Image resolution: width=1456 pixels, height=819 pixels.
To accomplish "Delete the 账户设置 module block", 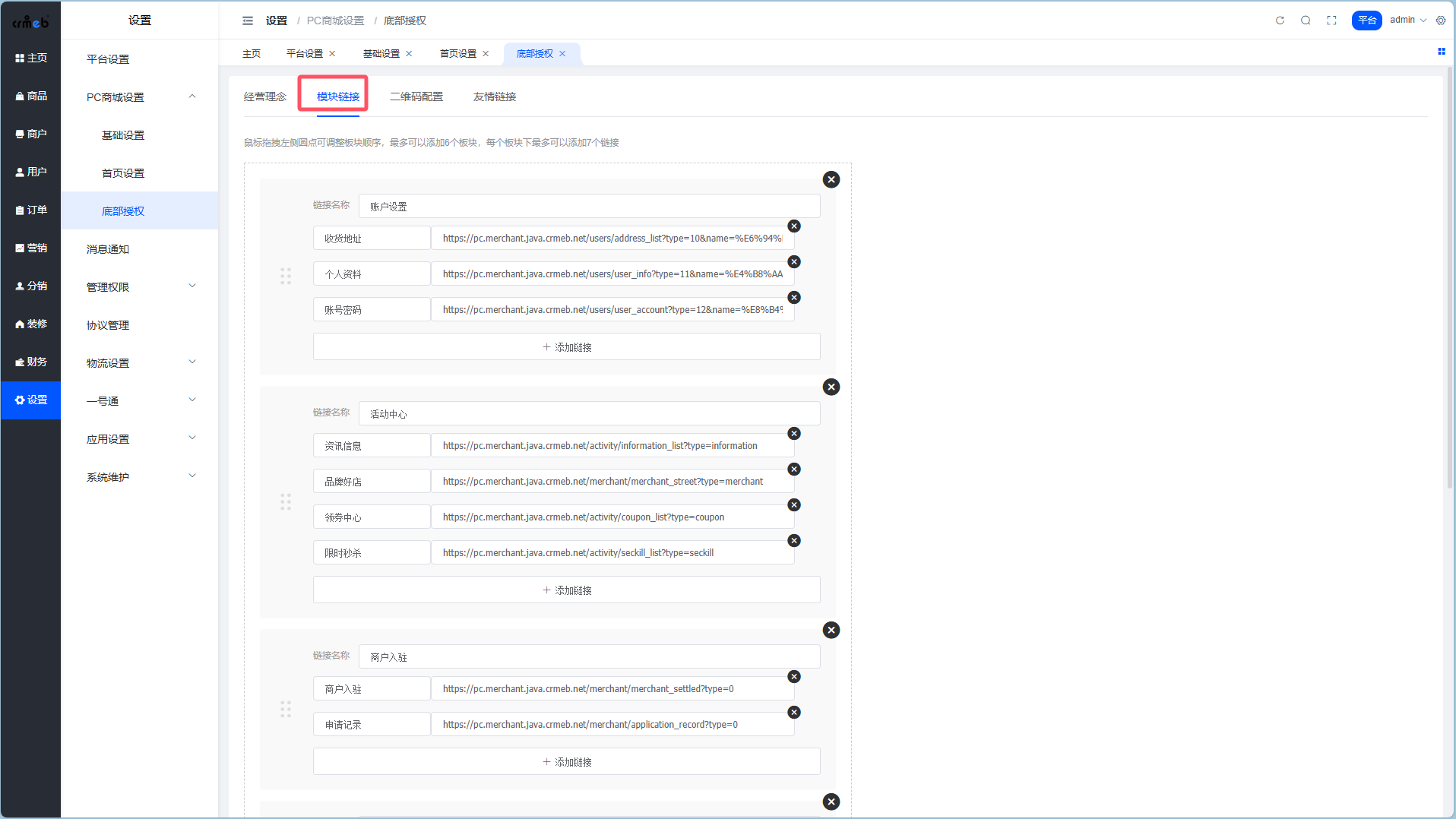I will point(831,179).
